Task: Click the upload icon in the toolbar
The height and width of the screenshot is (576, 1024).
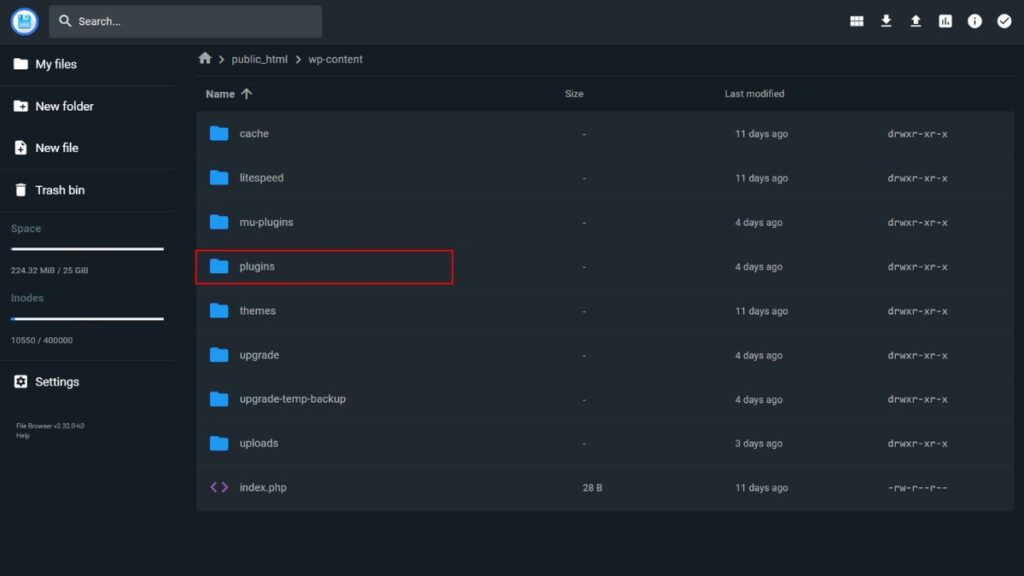Action: pos(915,20)
